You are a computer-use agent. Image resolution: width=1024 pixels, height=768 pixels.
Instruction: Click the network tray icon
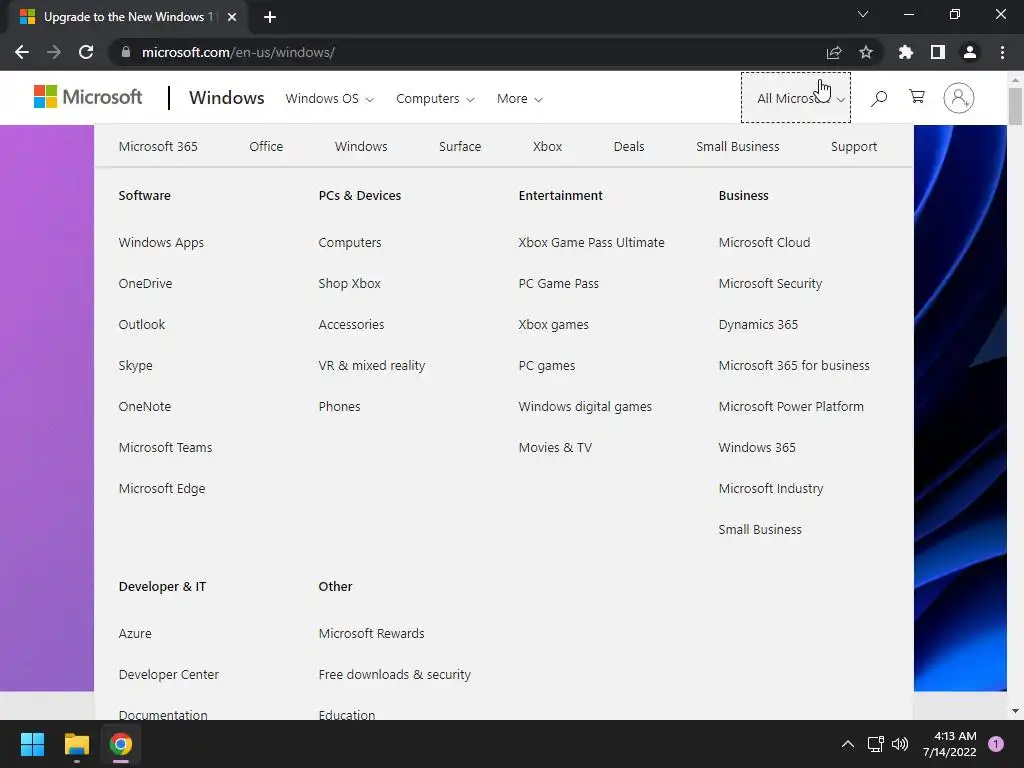(x=875, y=744)
